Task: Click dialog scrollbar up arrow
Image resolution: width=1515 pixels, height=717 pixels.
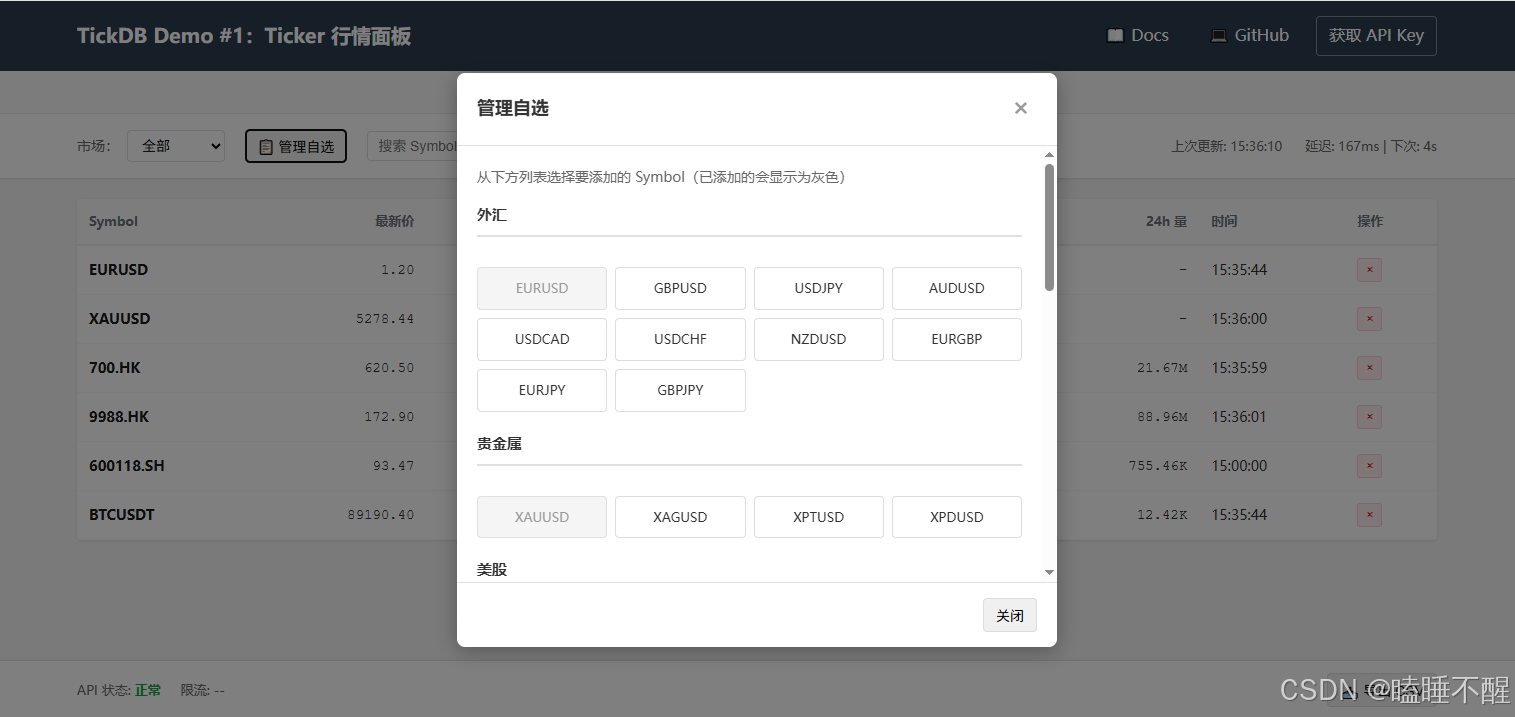Action: click(x=1049, y=155)
